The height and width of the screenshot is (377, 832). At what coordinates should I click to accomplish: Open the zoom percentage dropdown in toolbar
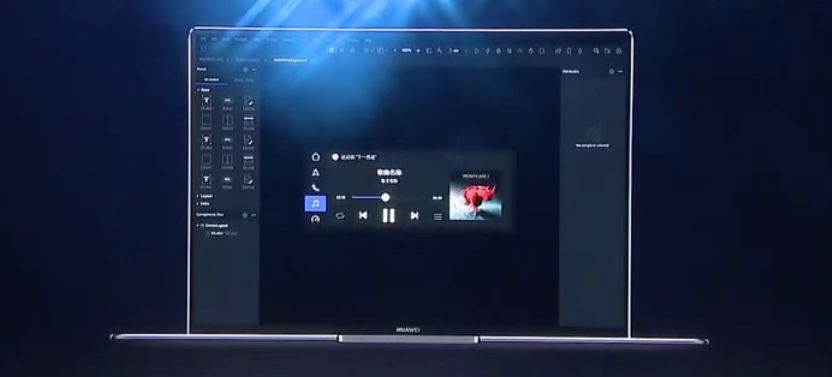[410, 50]
